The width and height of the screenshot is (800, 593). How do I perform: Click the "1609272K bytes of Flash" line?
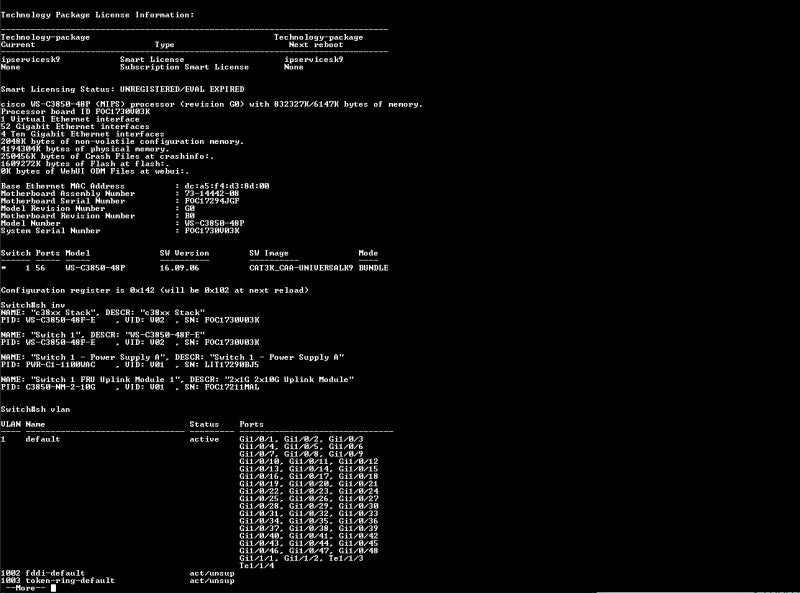tap(85, 164)
